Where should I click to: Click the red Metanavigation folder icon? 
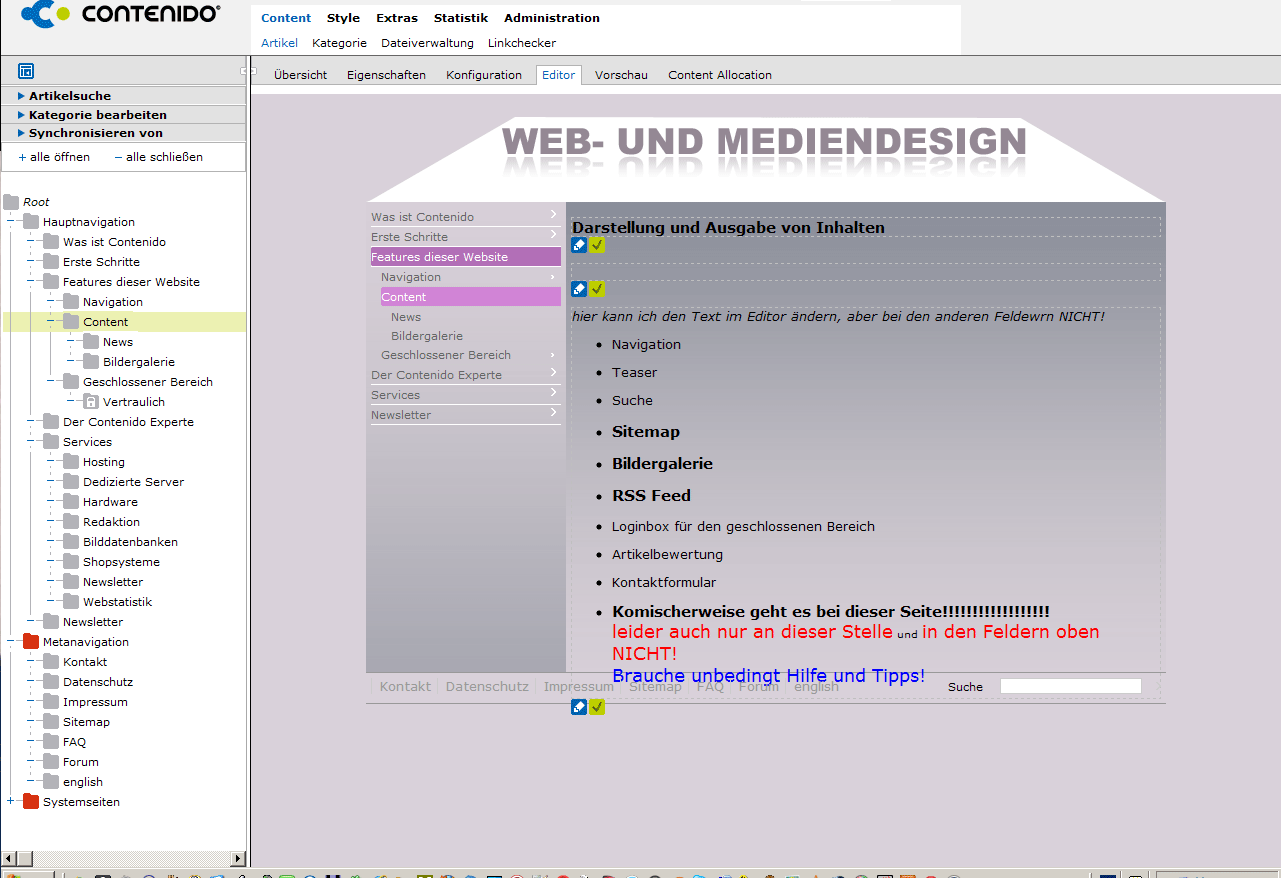tap(31, 642)
